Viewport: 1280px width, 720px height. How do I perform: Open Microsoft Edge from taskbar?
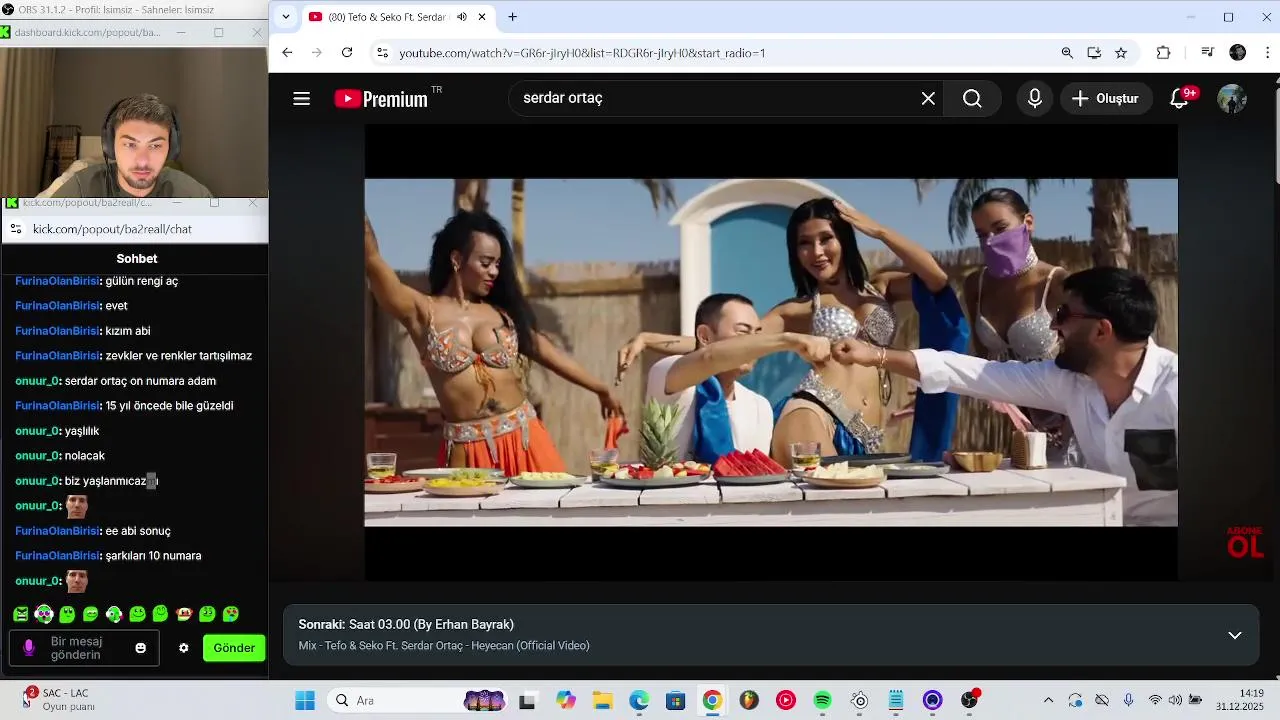[639, 700]
